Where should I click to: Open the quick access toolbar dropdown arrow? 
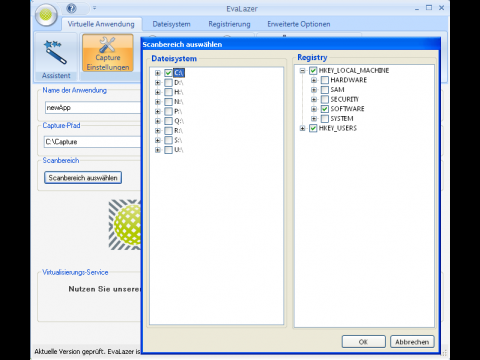pos(95,8)
